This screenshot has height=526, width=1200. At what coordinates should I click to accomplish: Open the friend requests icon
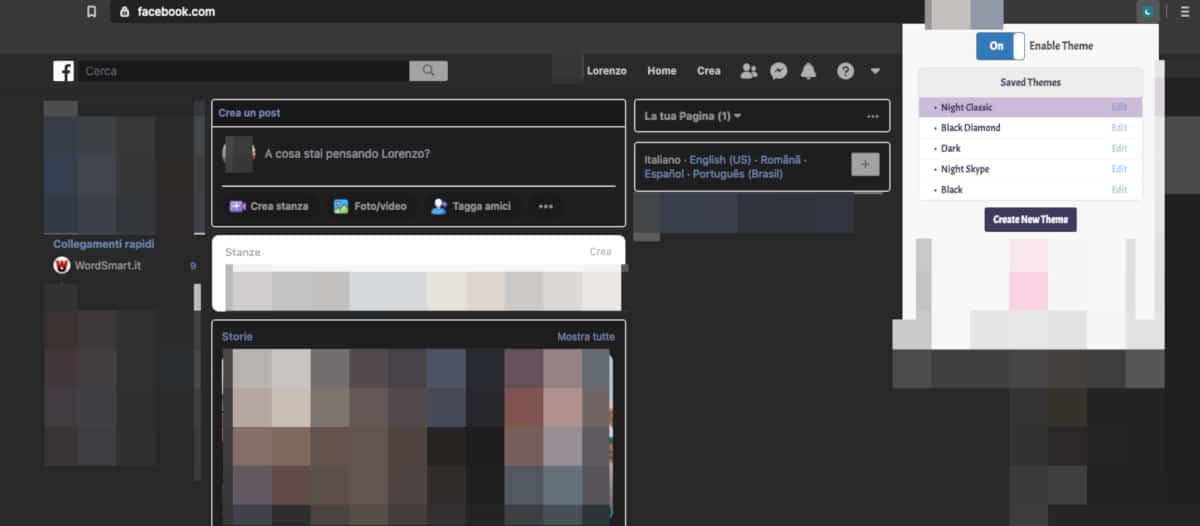[x=748, y=71]
